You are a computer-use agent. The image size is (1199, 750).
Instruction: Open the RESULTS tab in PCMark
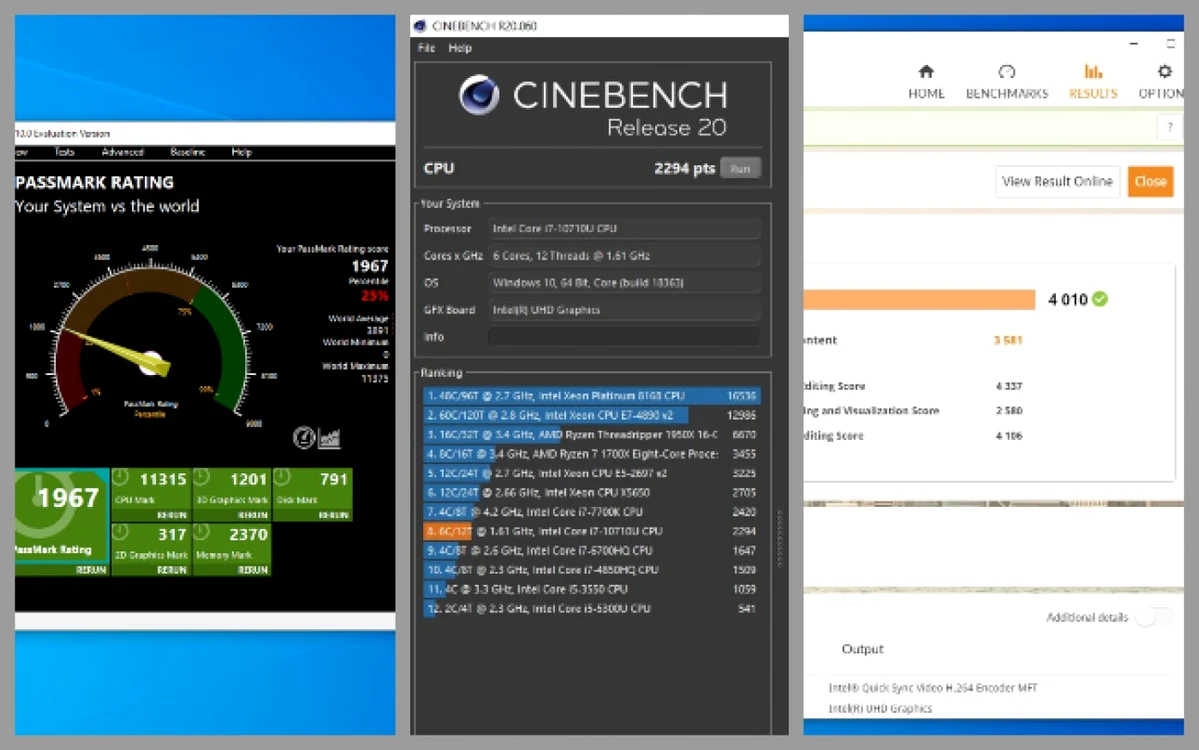pos(1093,82)
